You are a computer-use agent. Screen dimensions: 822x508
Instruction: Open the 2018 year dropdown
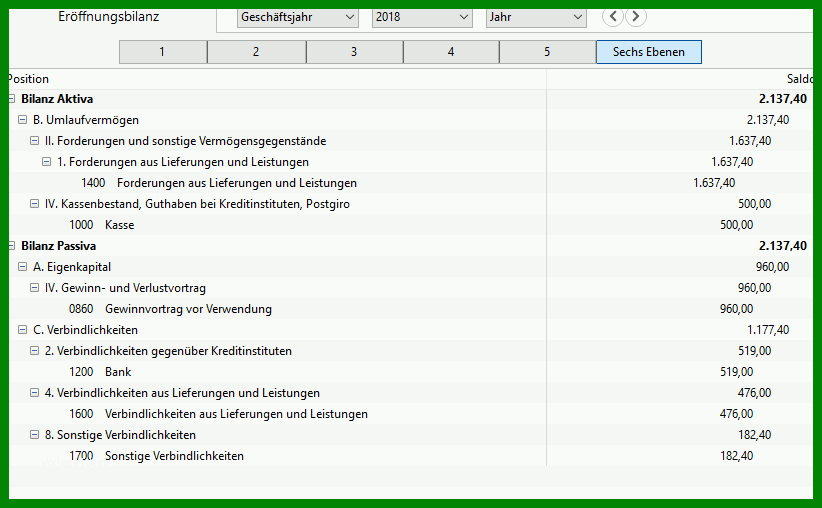click(422, 17)
